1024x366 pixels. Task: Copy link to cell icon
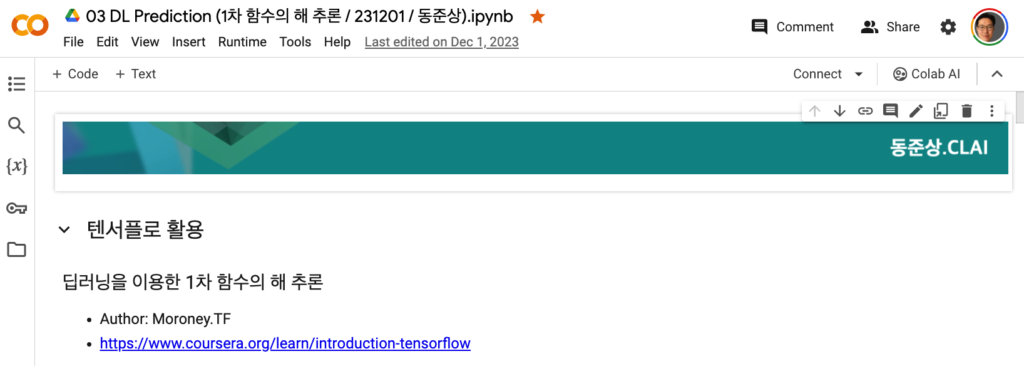pyautogui.click(x=865, y=111)
